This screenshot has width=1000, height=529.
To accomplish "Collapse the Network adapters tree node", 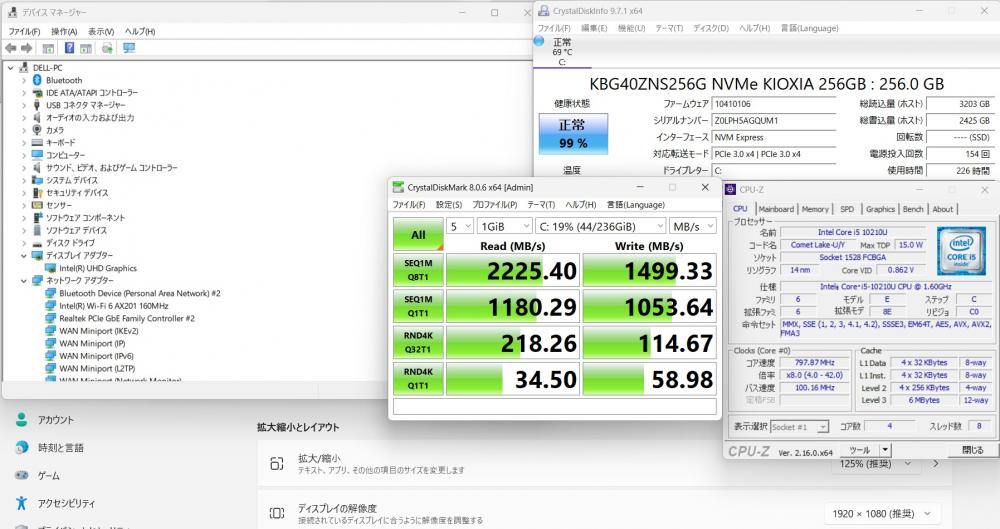I will tap(24, 281).
